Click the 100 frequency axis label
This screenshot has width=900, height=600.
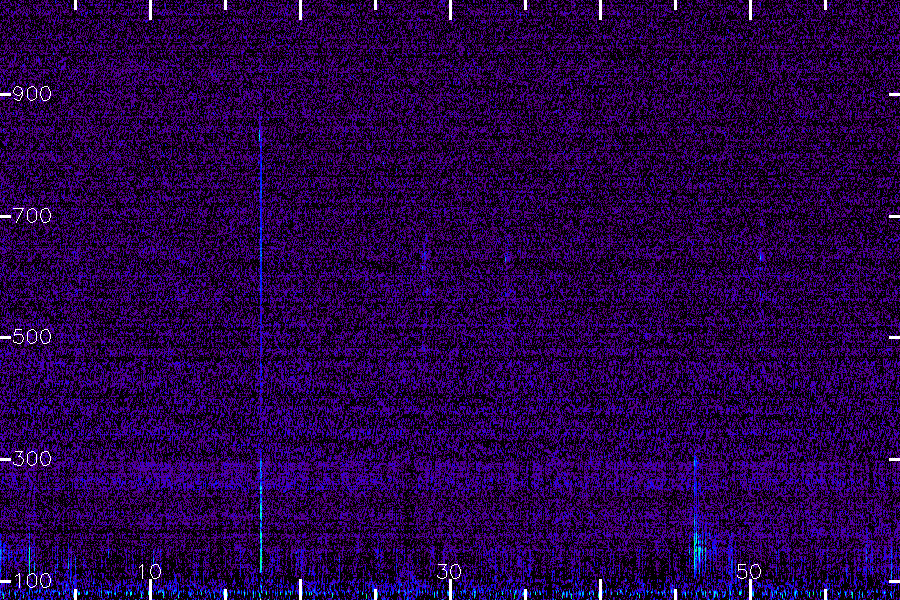[32, 580]
